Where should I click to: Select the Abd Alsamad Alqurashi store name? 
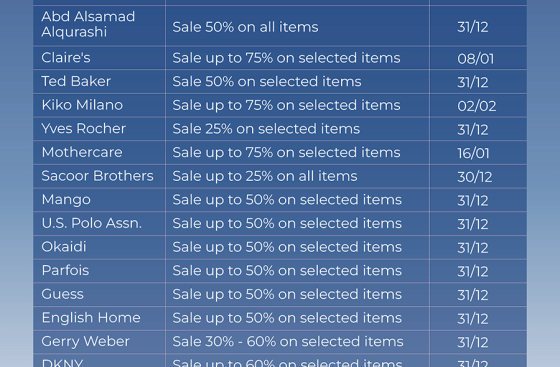88,24
